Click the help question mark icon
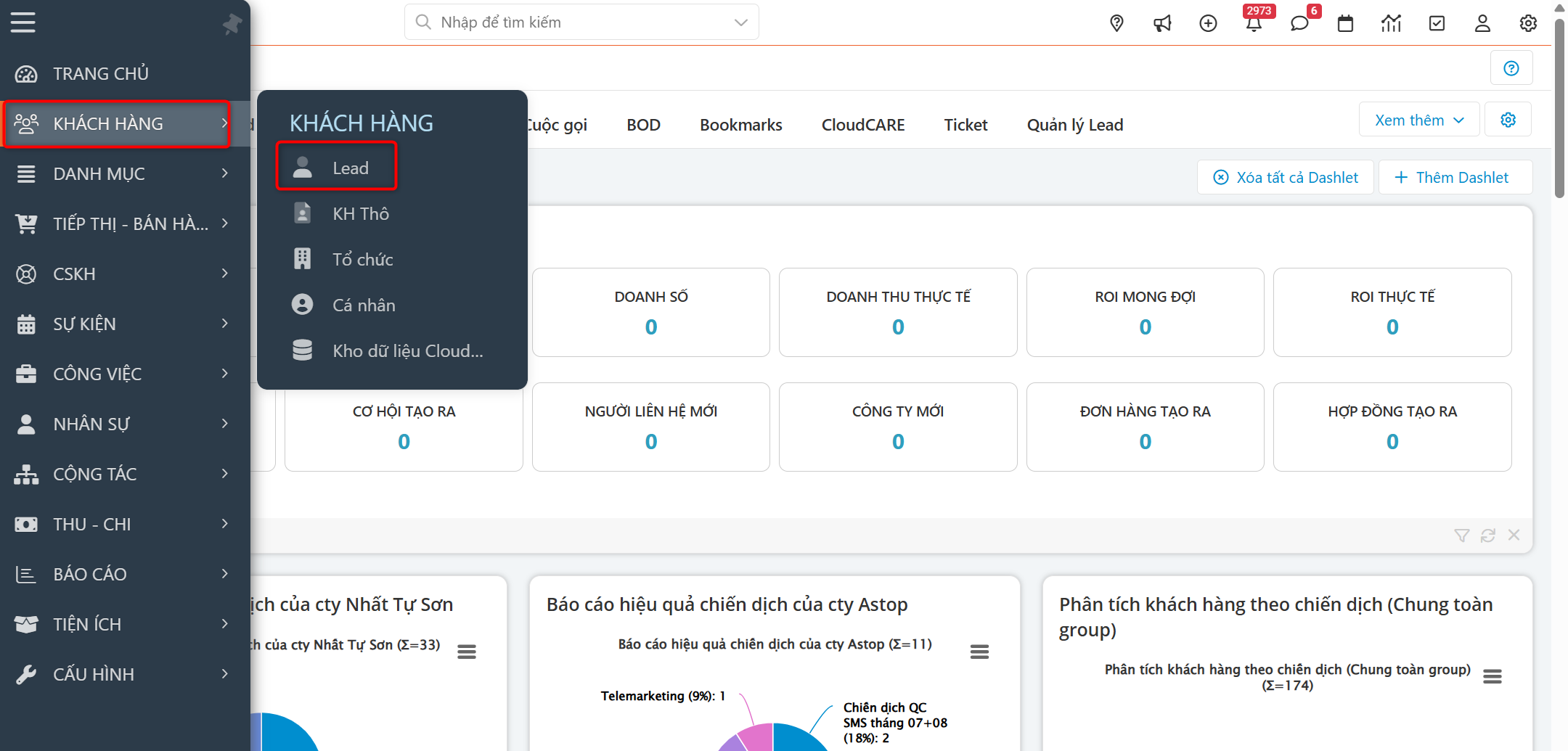The height and width of the screenshot is (751, 1568). tap(1511, 68)
